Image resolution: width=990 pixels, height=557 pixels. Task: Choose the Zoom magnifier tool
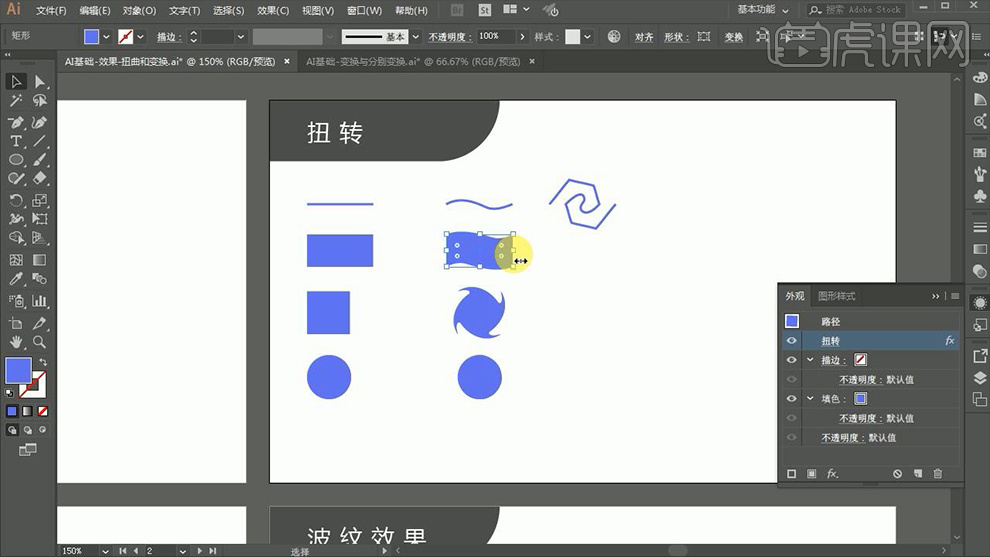tap(40, 342)
